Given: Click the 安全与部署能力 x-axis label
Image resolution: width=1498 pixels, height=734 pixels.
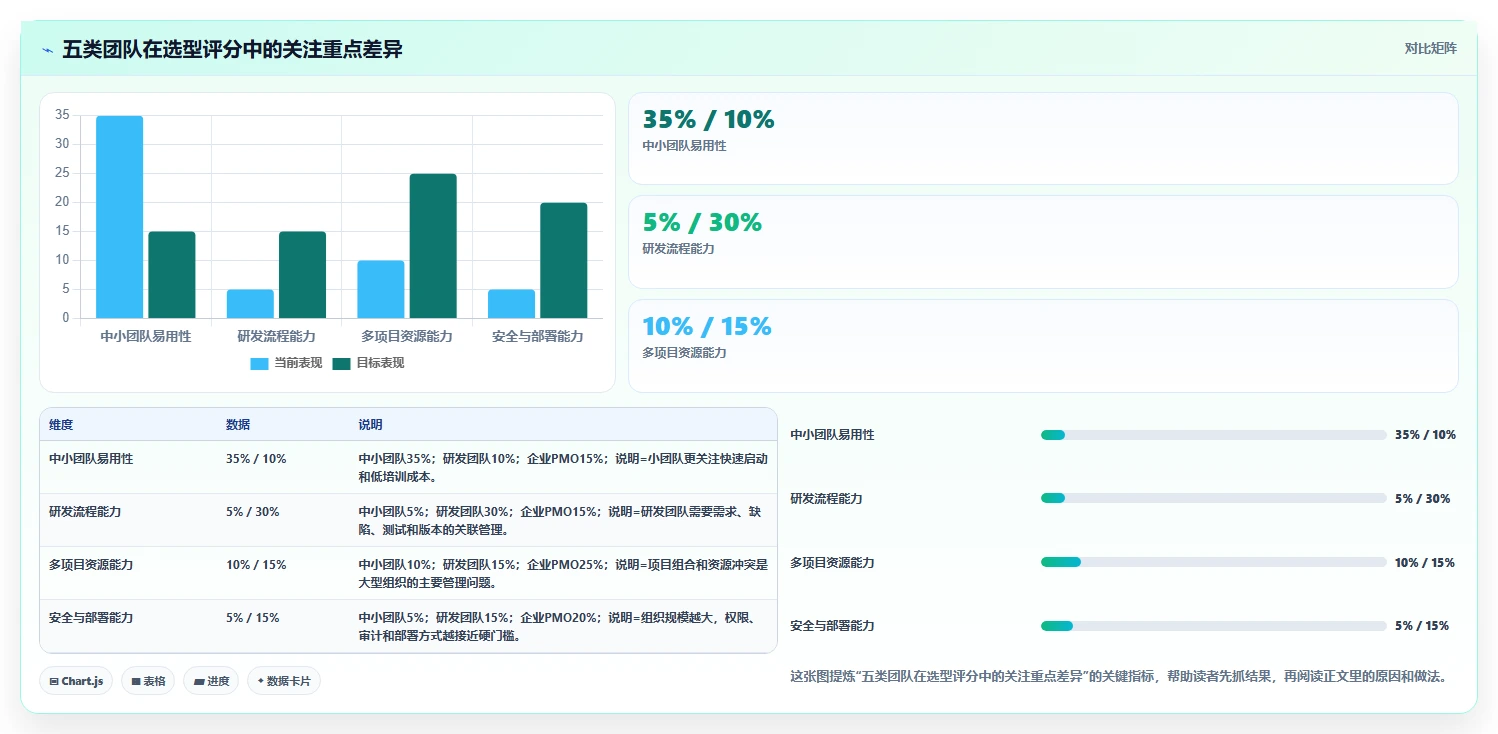Looking at the screenshot, I should click(x=538, y=337).
